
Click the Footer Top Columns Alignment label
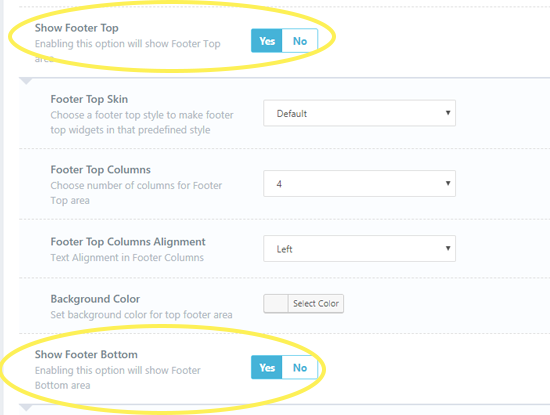point(128,242)
